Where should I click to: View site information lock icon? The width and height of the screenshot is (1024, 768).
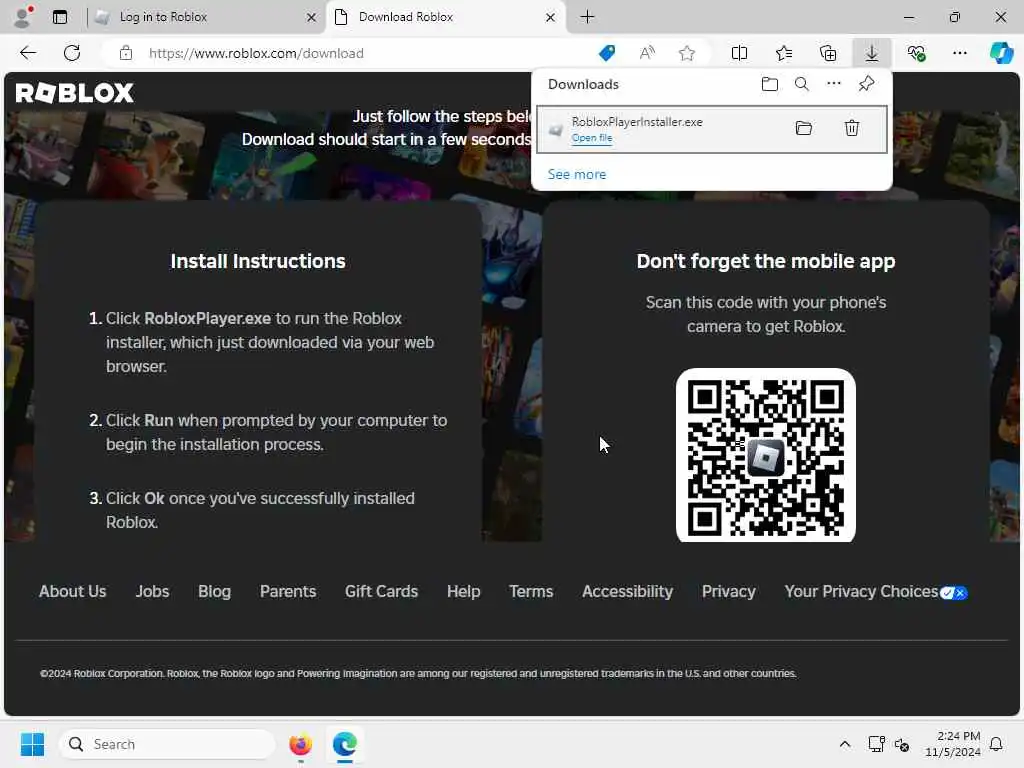(x=126, y=53)
